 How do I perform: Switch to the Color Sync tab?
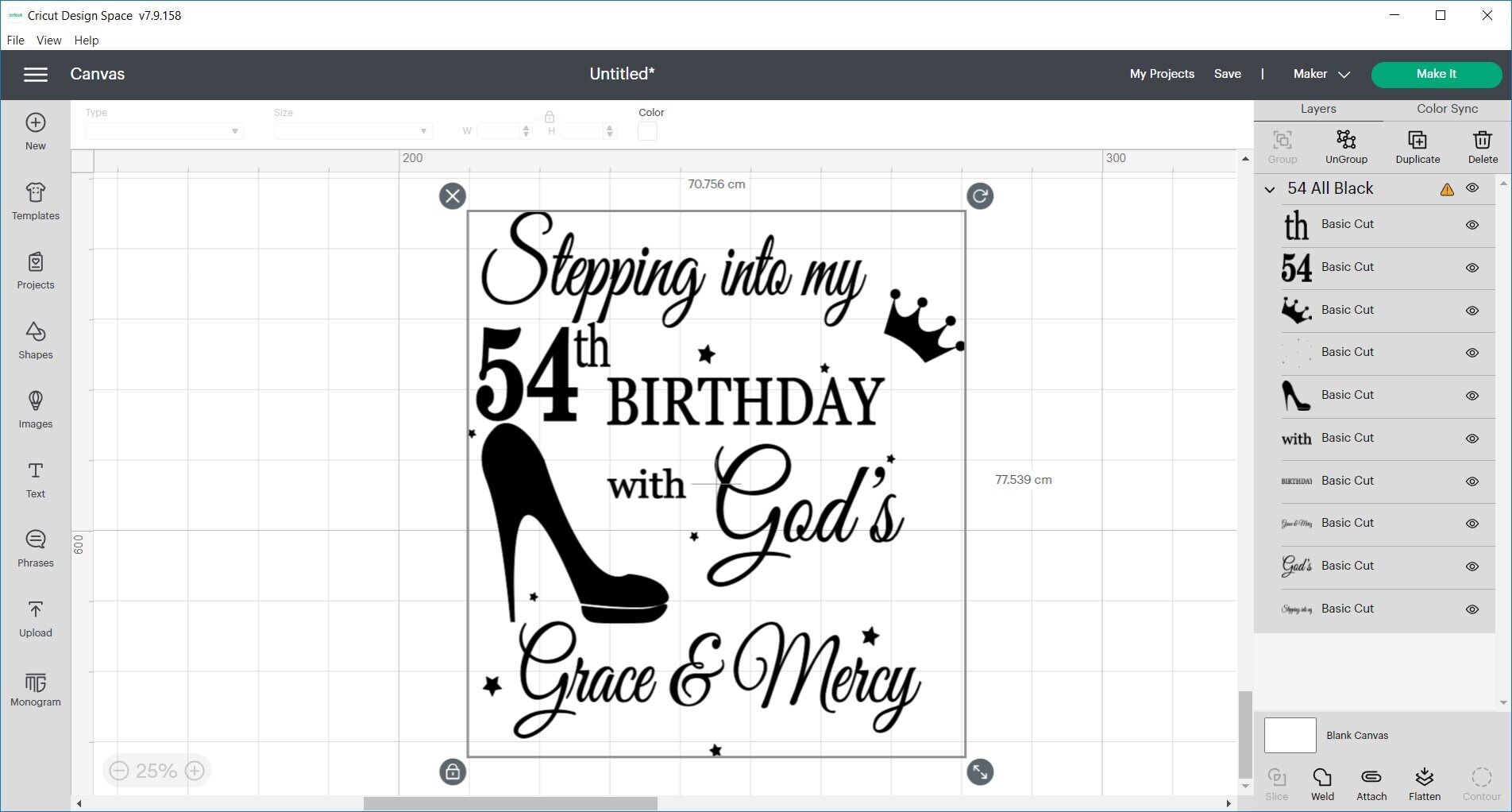click(x=1446, y=109)
